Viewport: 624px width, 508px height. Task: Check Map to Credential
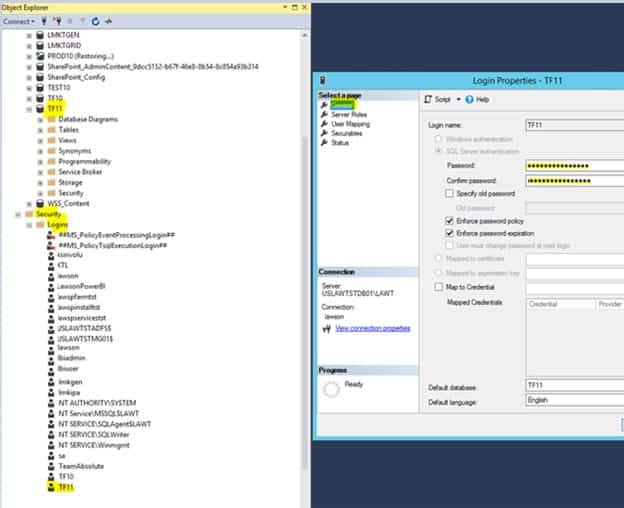pos(439,287)
